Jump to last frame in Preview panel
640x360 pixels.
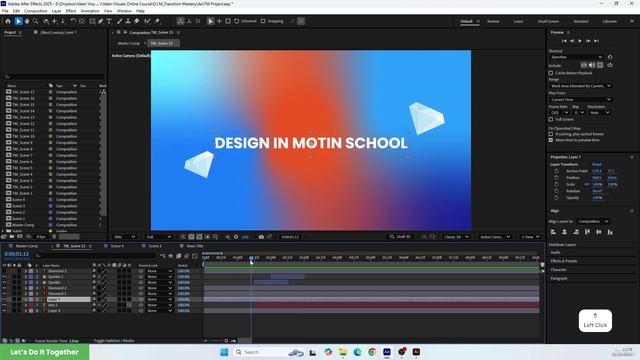click(x=596, y=41)
